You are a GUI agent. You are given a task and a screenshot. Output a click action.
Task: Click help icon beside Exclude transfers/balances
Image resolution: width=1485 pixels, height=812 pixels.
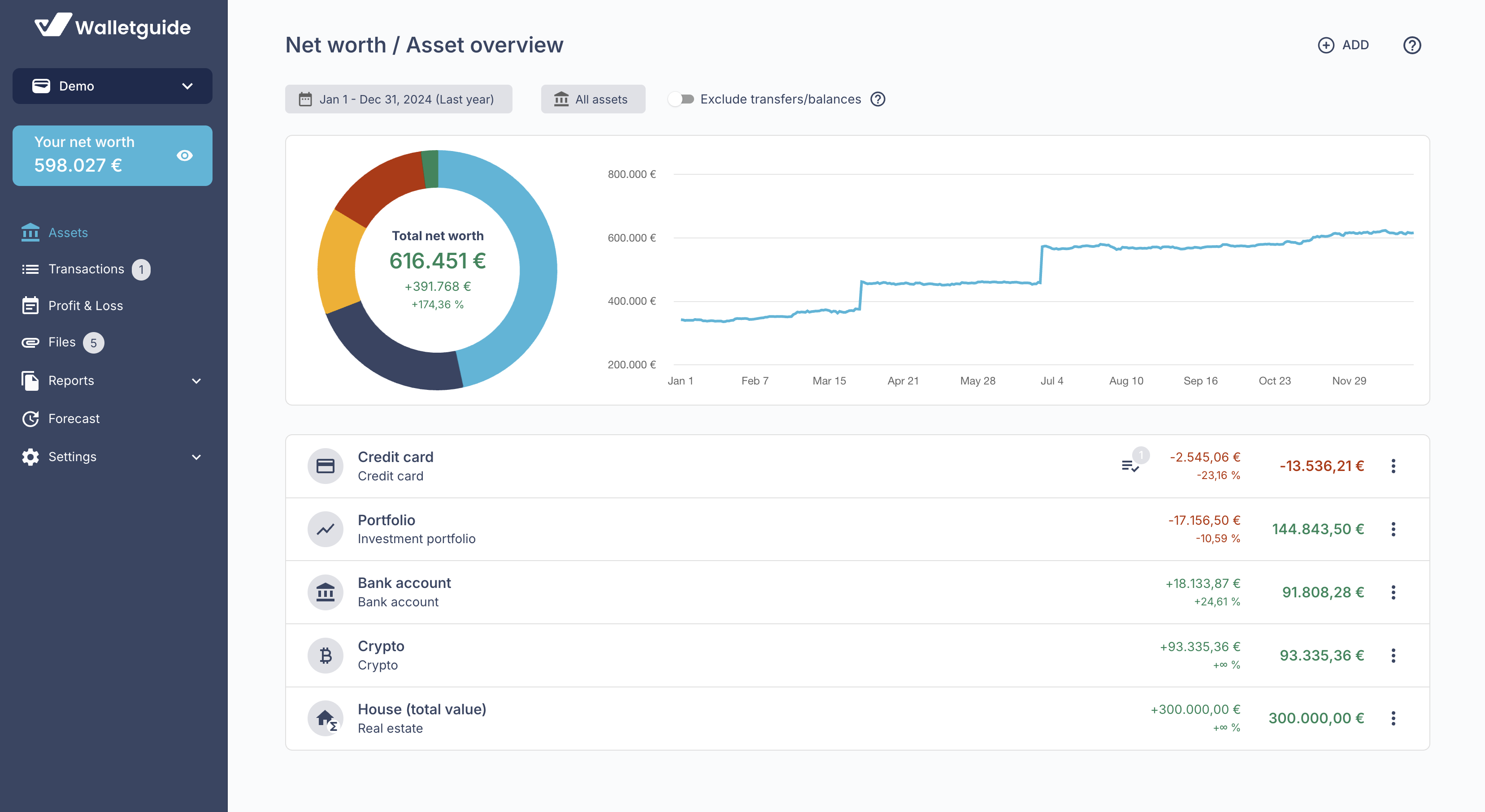pyautogui.click(x=877, y=99)
